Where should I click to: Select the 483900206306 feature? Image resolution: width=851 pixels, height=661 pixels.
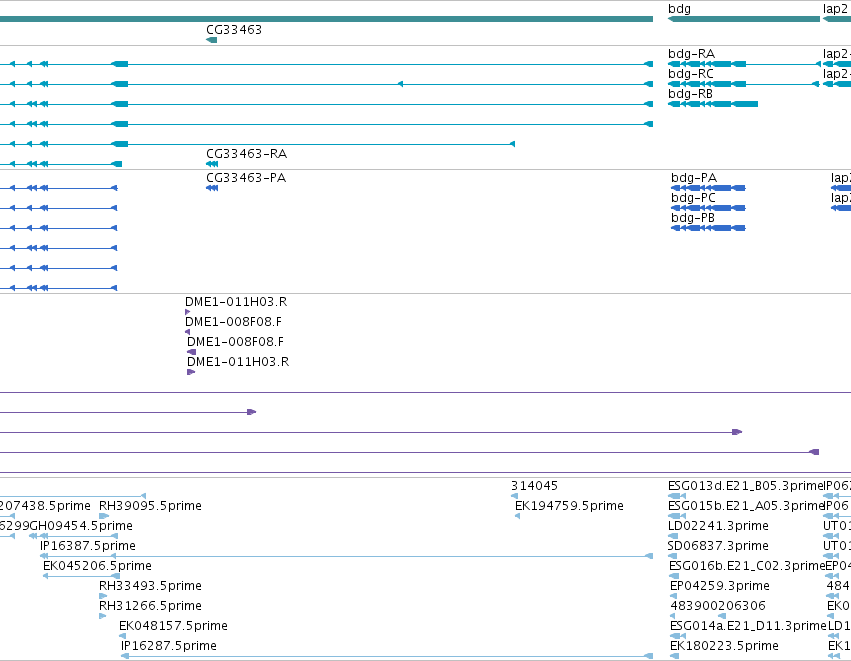698,616
